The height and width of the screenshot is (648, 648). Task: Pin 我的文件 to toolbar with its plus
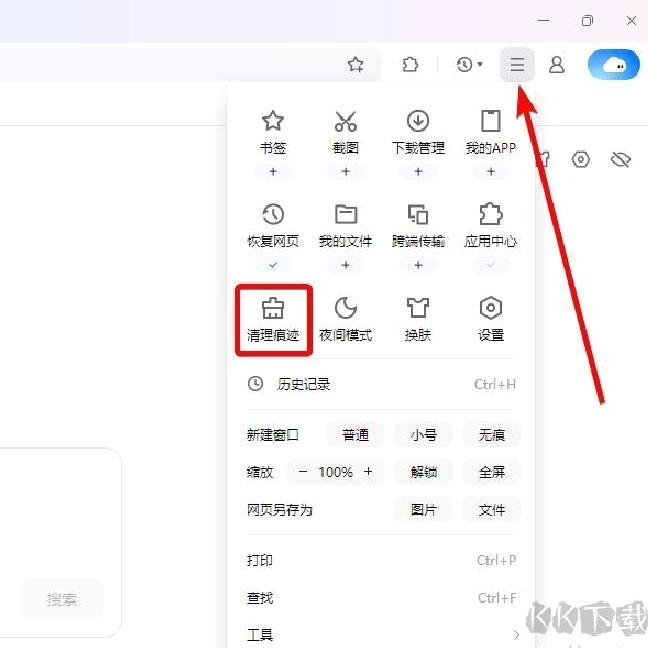point(345,265)
